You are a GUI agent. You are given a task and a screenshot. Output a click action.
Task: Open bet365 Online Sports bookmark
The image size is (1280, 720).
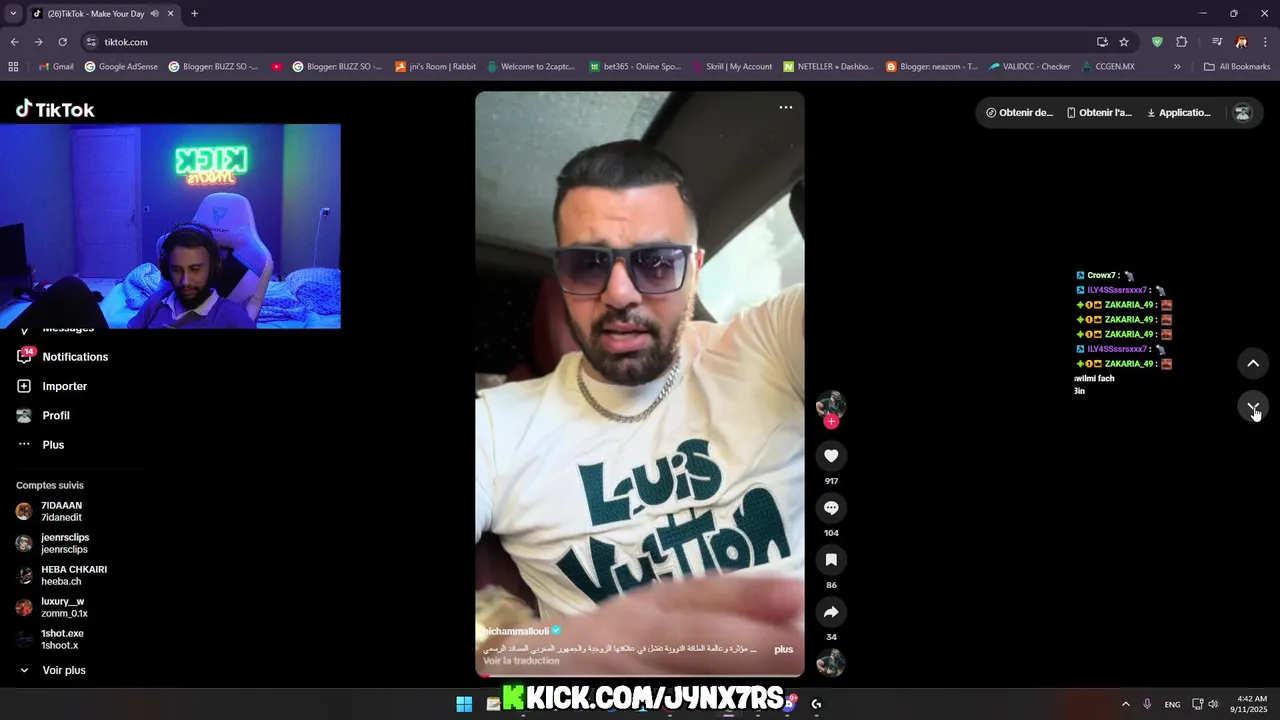coord(635,67)
